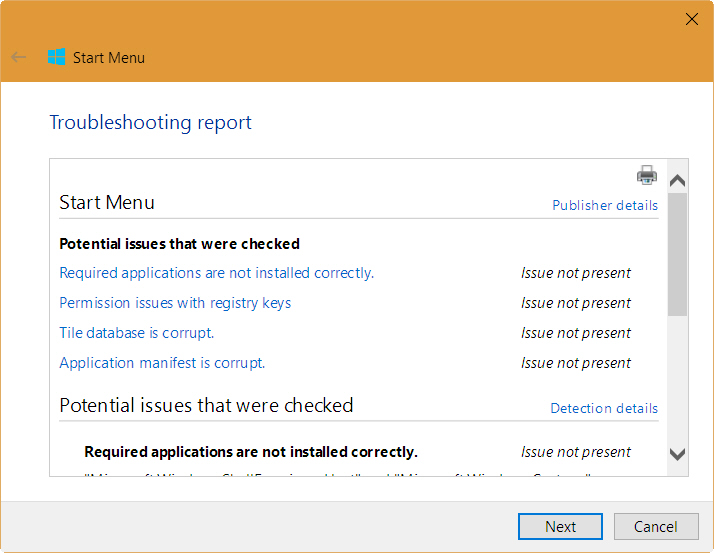Click the scroll up arrow in report

tap(678, 181)
